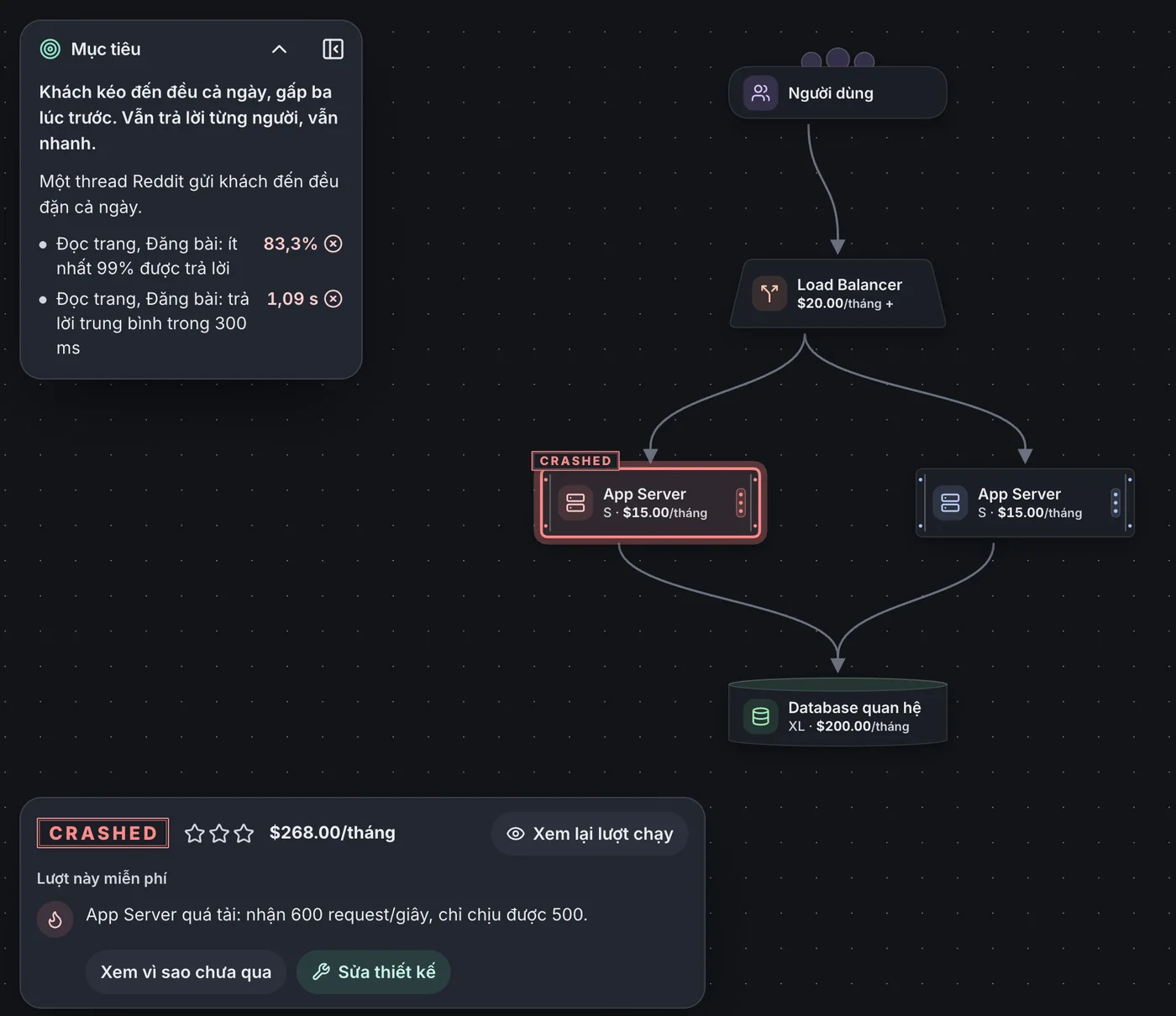This screenshot has height=1016, width=1176.
Task: Click the failed X icon beside 1,09 s
Action: pos(333,299)
